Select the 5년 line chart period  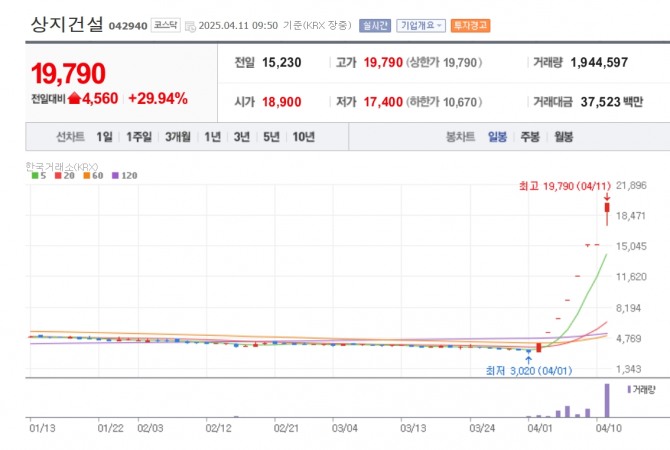(x=271, y=137)
